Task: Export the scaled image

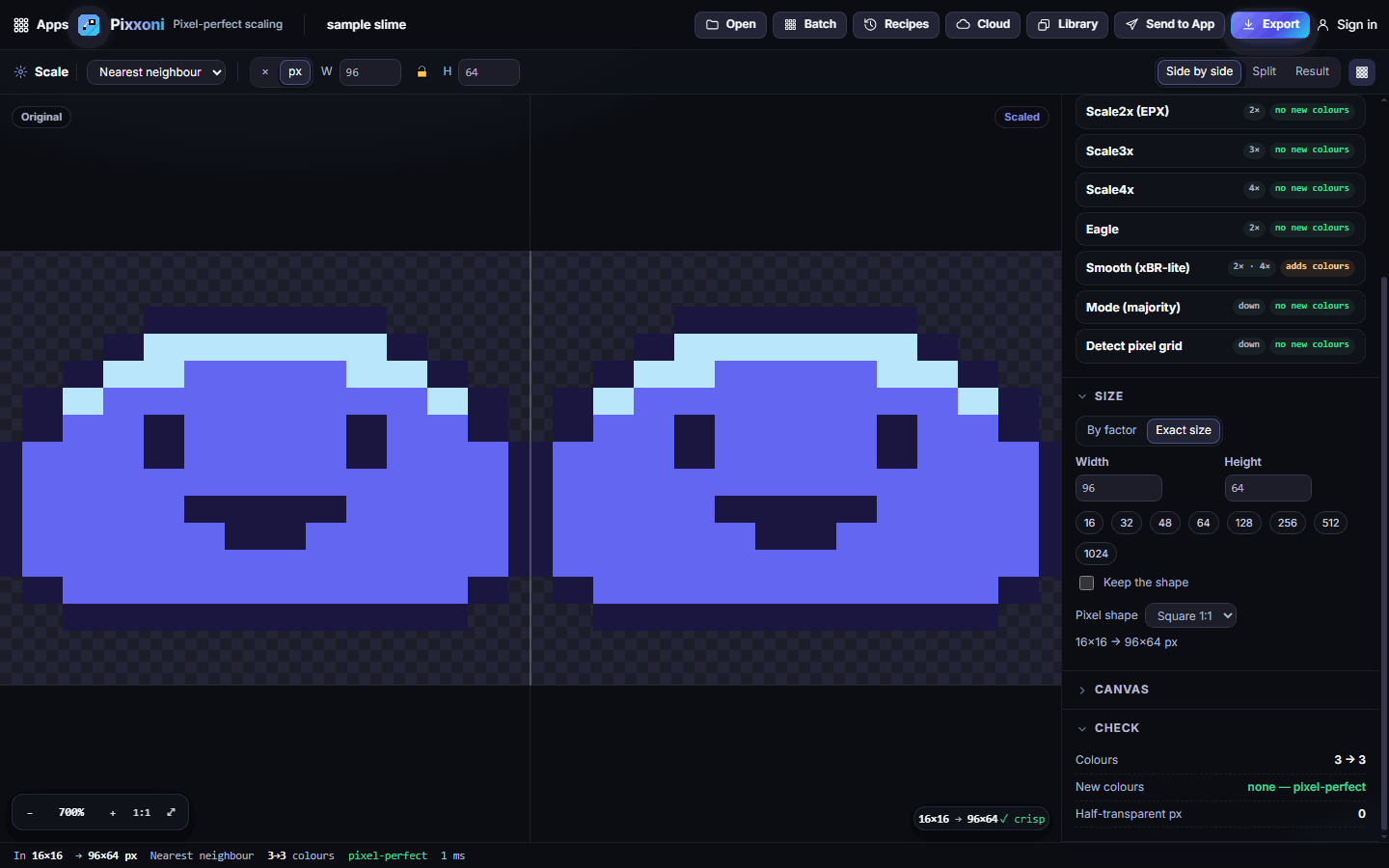Action: 1269,24
